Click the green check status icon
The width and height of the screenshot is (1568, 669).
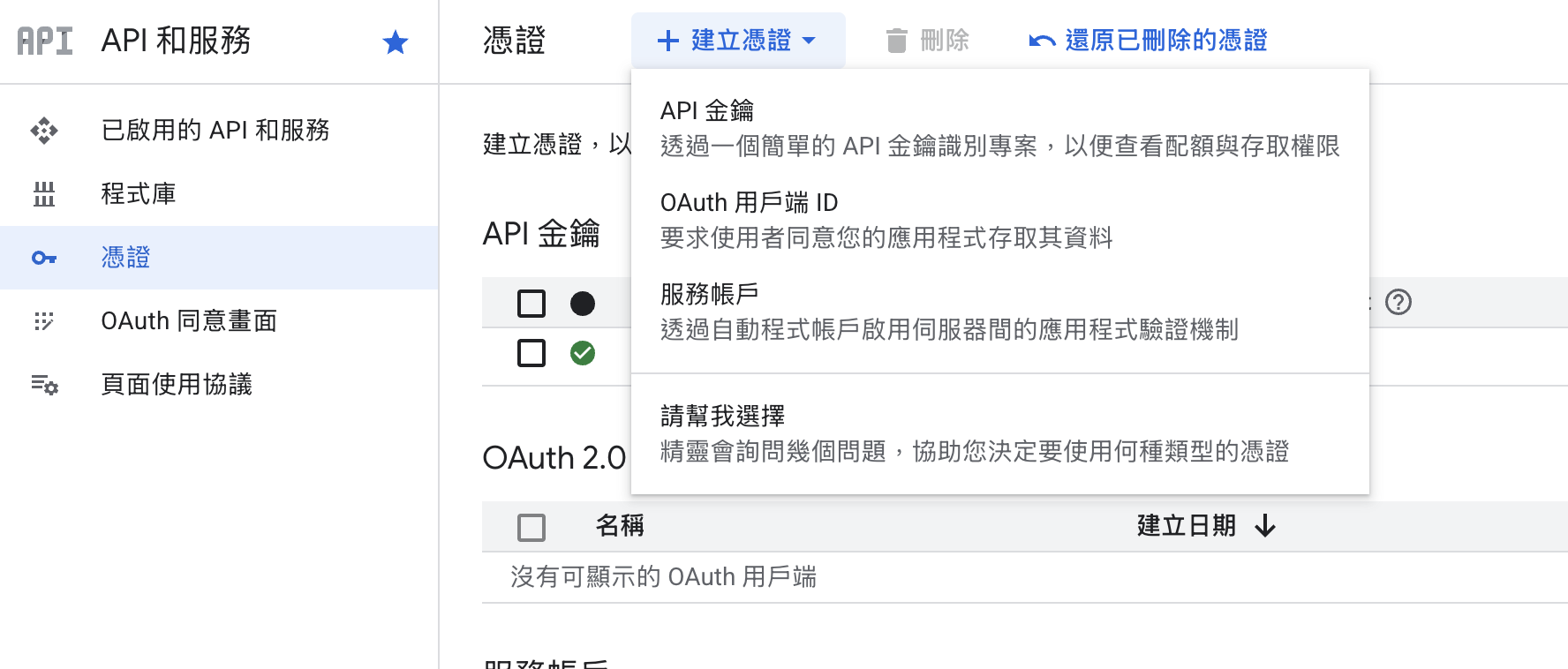(x=583, y=353)
